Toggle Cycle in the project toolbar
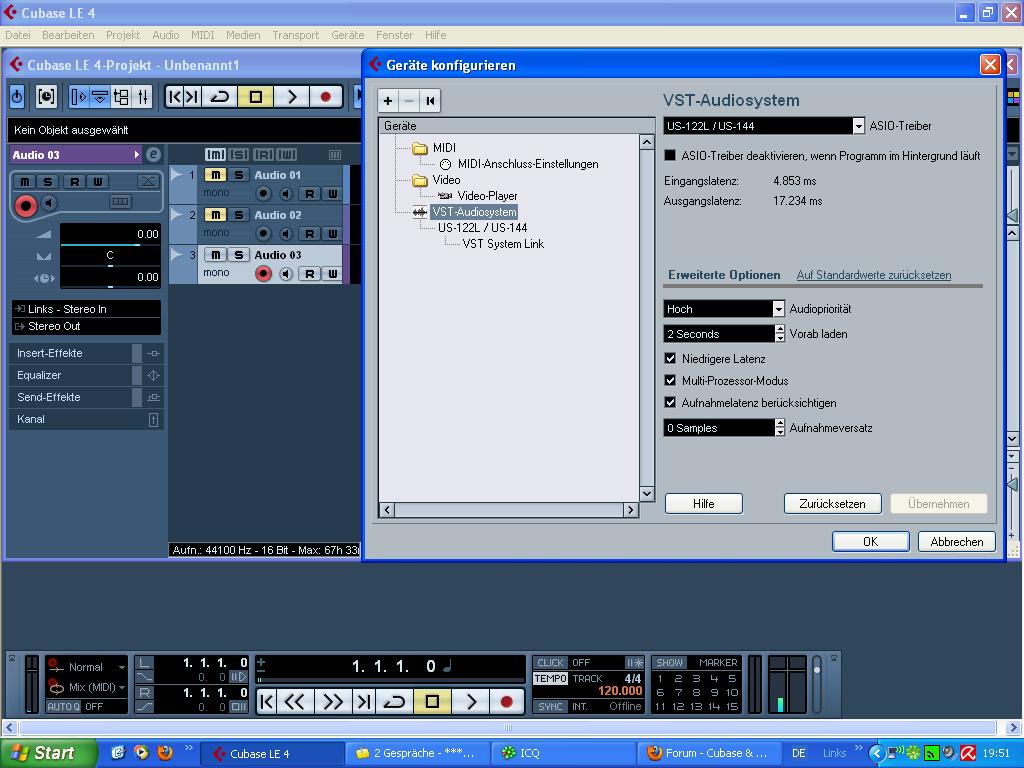This screenshot has height=768, width=1024. (219, 97)
